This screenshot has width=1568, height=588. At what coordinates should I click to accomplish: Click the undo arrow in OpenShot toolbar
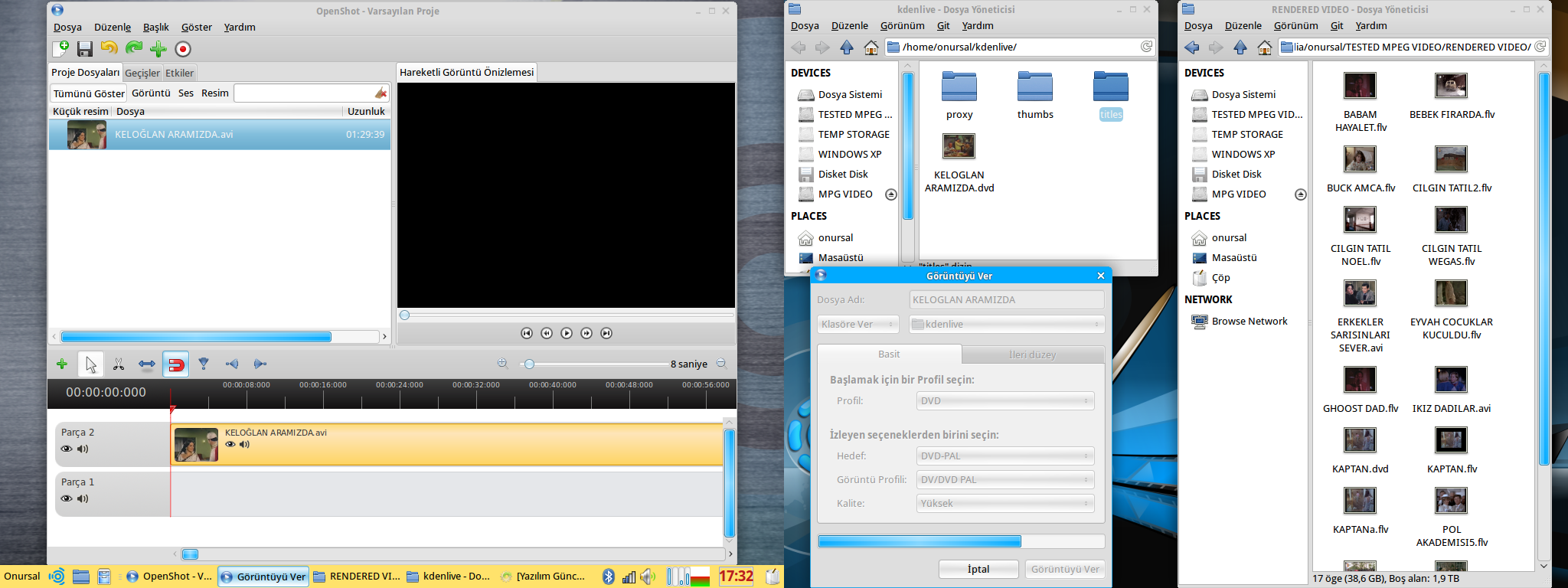point(109,49)
